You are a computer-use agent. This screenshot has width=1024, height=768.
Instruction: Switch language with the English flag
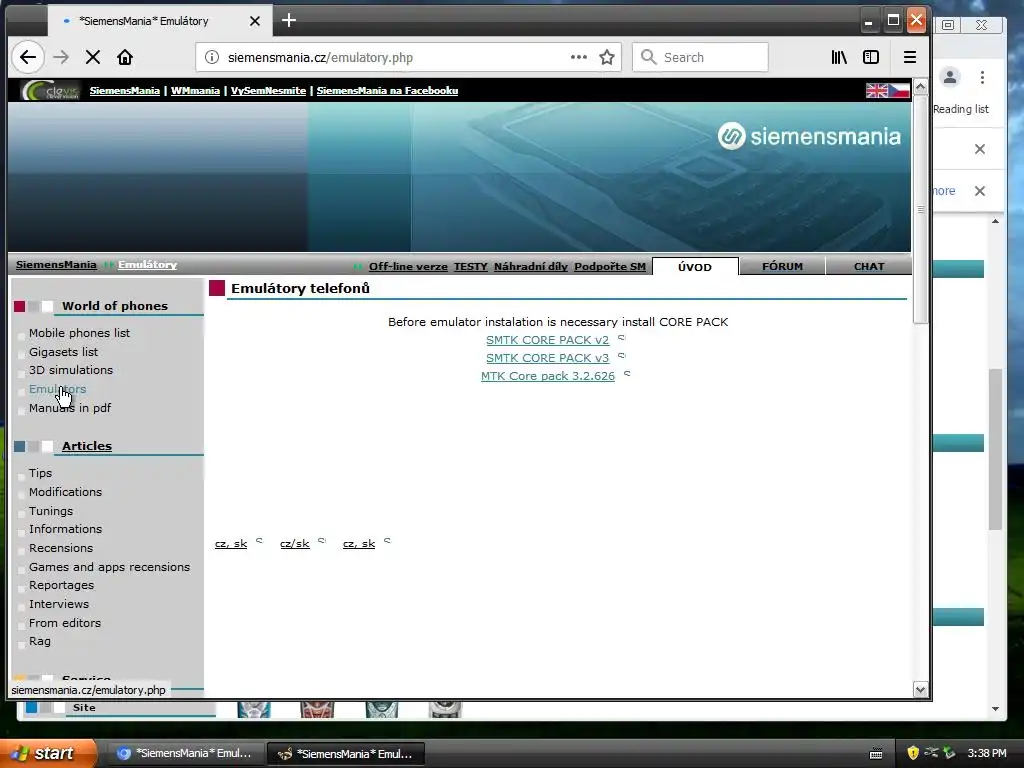876,91
